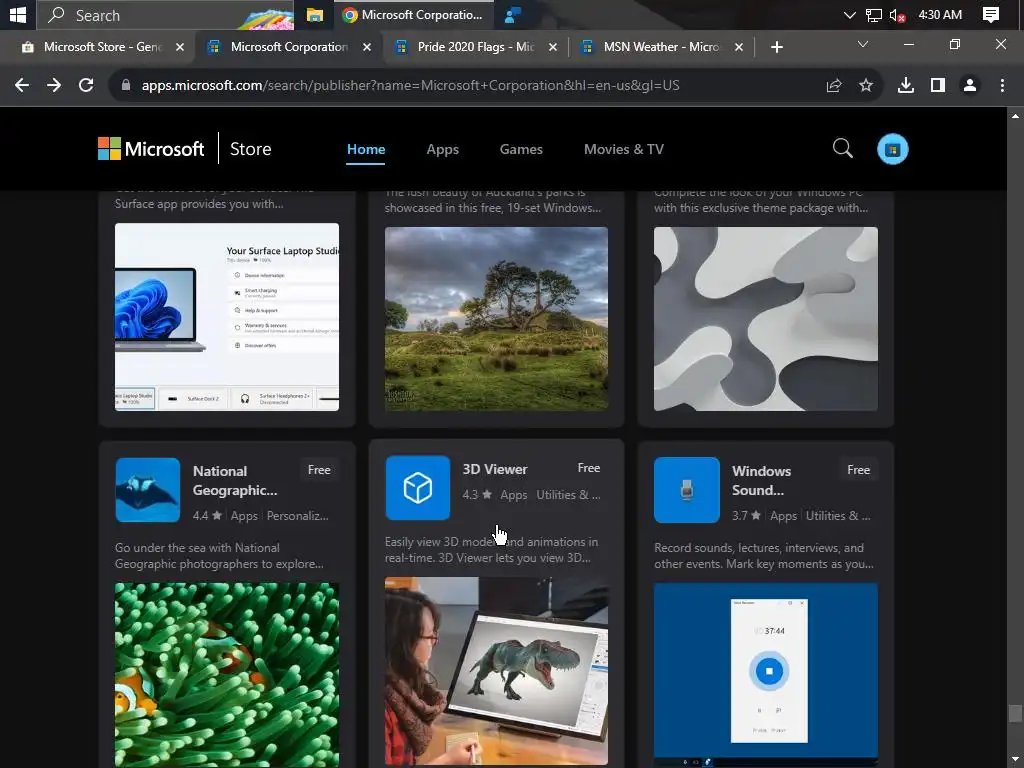The height and width of the screenshot is (768, 1024).
Task: Open the account avatar in store header
Action: (x=892, y=149)
